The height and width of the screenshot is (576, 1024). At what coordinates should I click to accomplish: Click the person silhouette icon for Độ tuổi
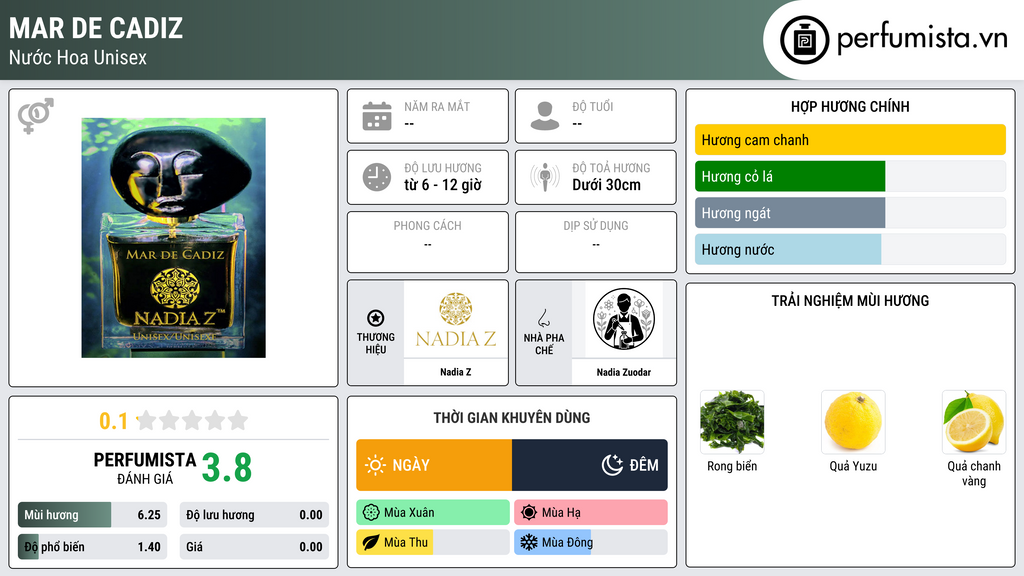[545, 116]
